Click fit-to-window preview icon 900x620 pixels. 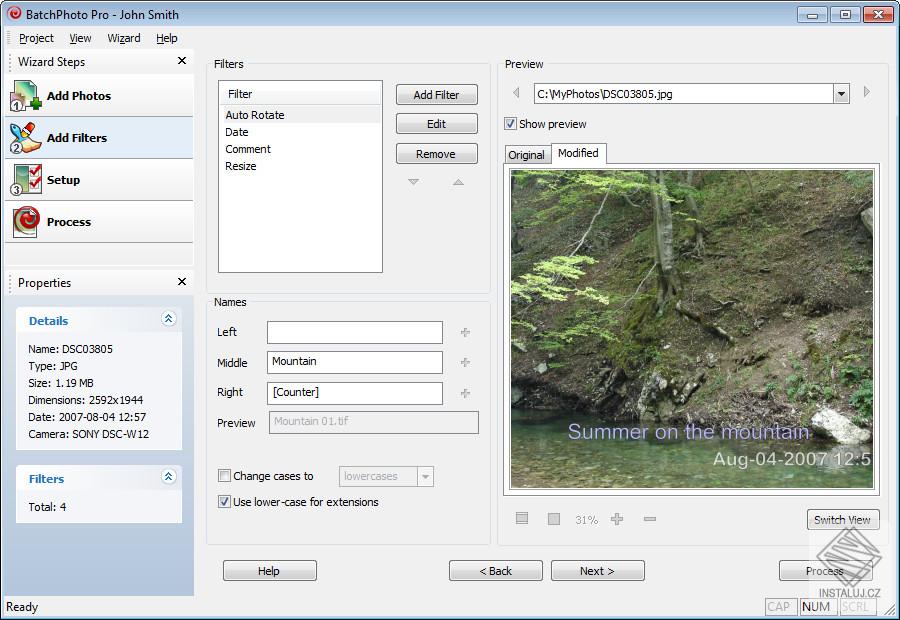point(522,518)
